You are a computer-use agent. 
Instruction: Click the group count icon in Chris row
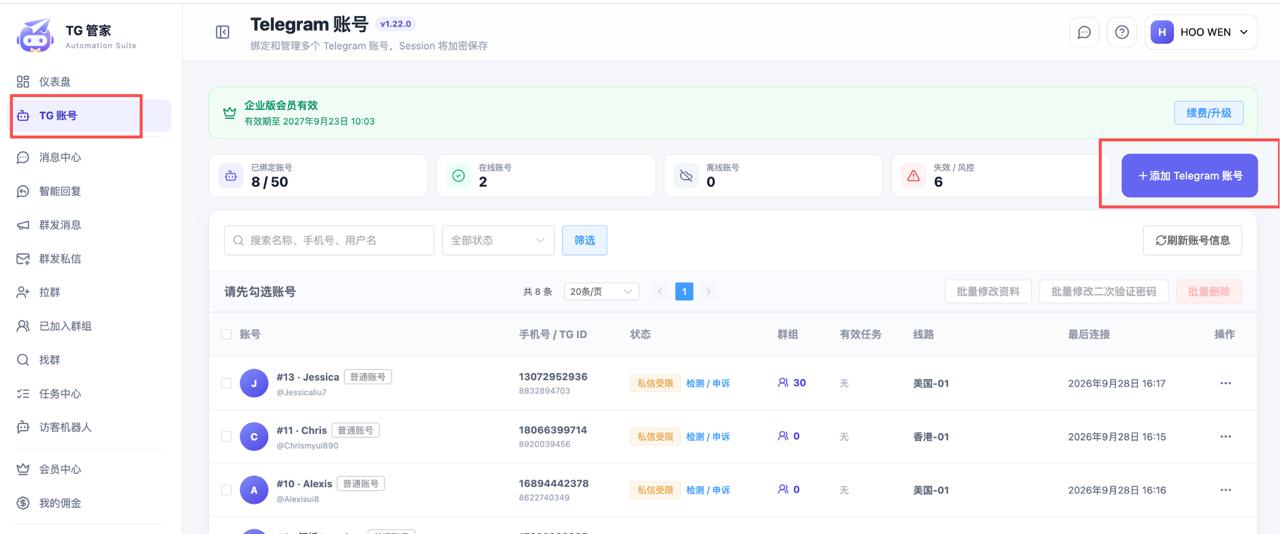783,436
